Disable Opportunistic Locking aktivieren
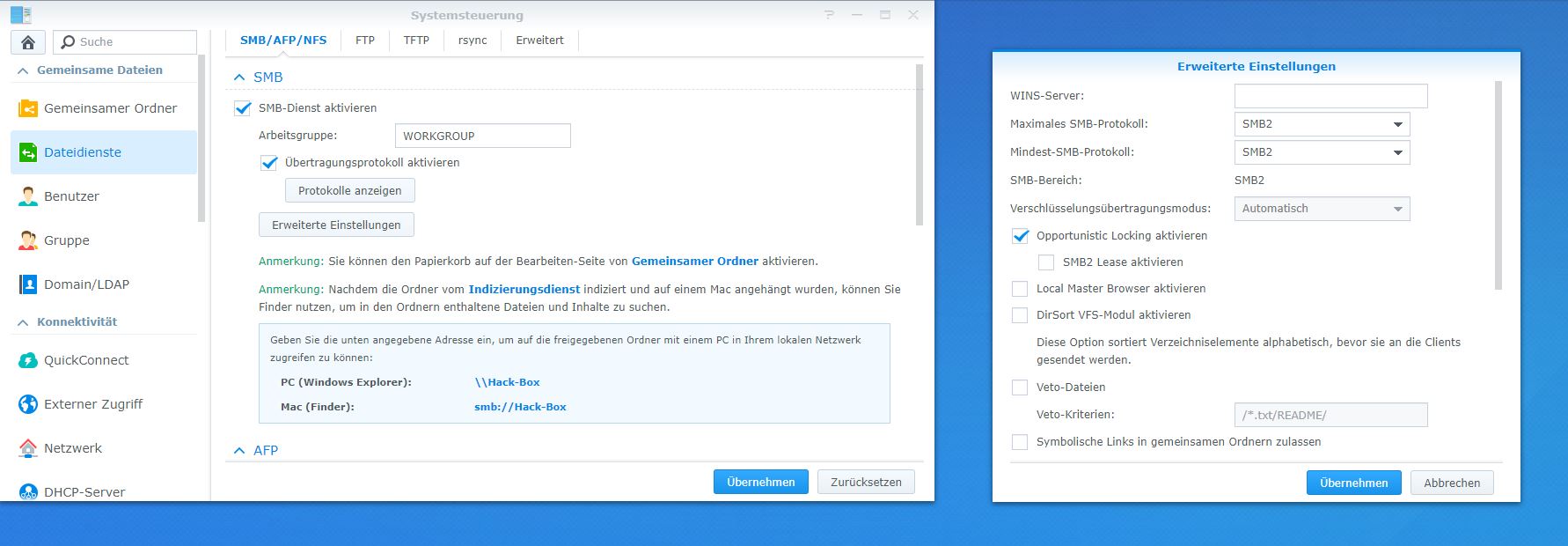The image size is (1568, 546). [x=1020, y=236]
